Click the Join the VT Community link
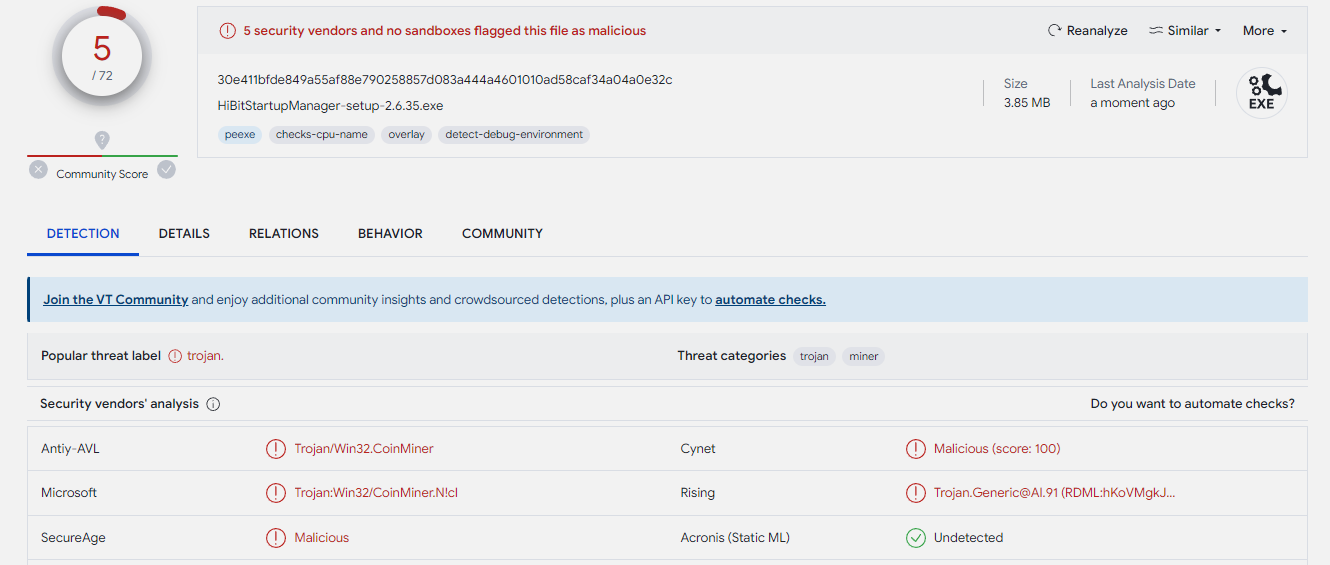Image resolution: width=1330 pixels, height=565 pixels. click(x=115, y=300)
